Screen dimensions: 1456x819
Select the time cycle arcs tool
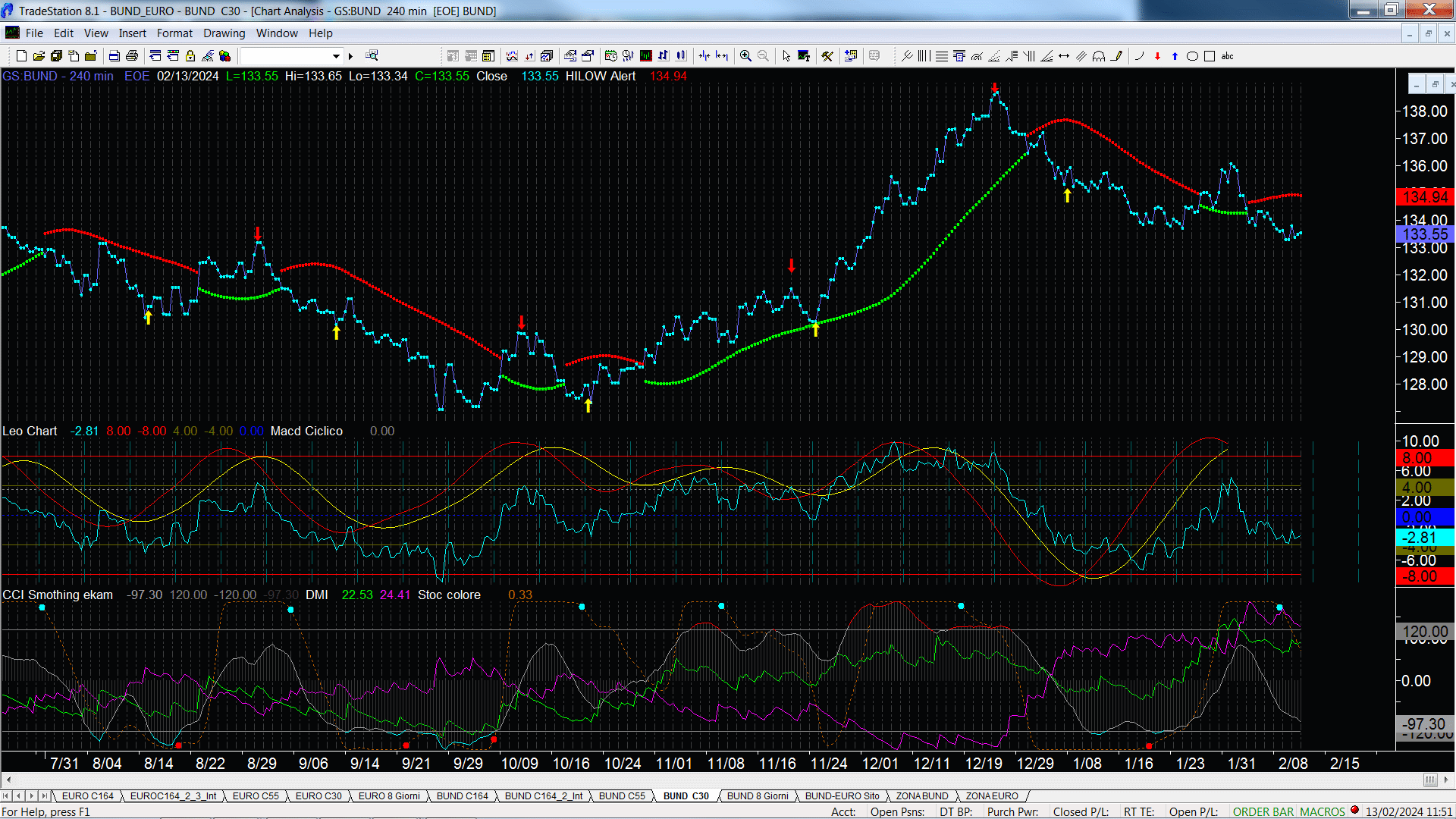1099,55
